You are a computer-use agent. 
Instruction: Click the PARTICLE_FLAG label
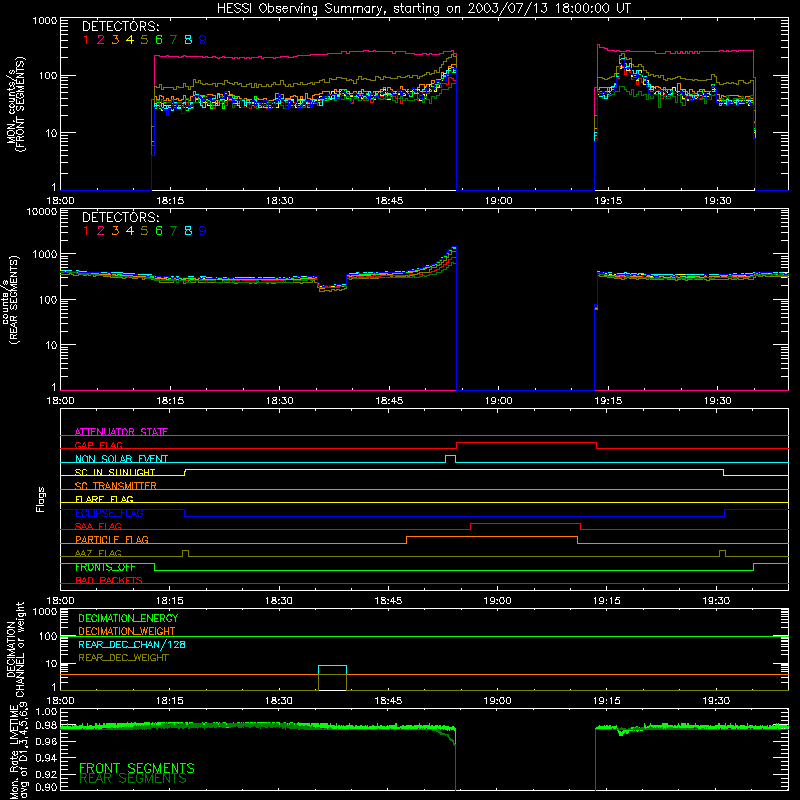pos(112,539)
